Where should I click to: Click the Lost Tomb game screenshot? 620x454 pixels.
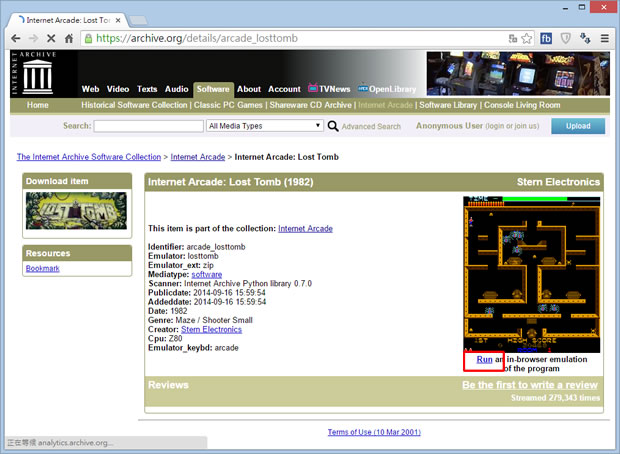(531, 274)
